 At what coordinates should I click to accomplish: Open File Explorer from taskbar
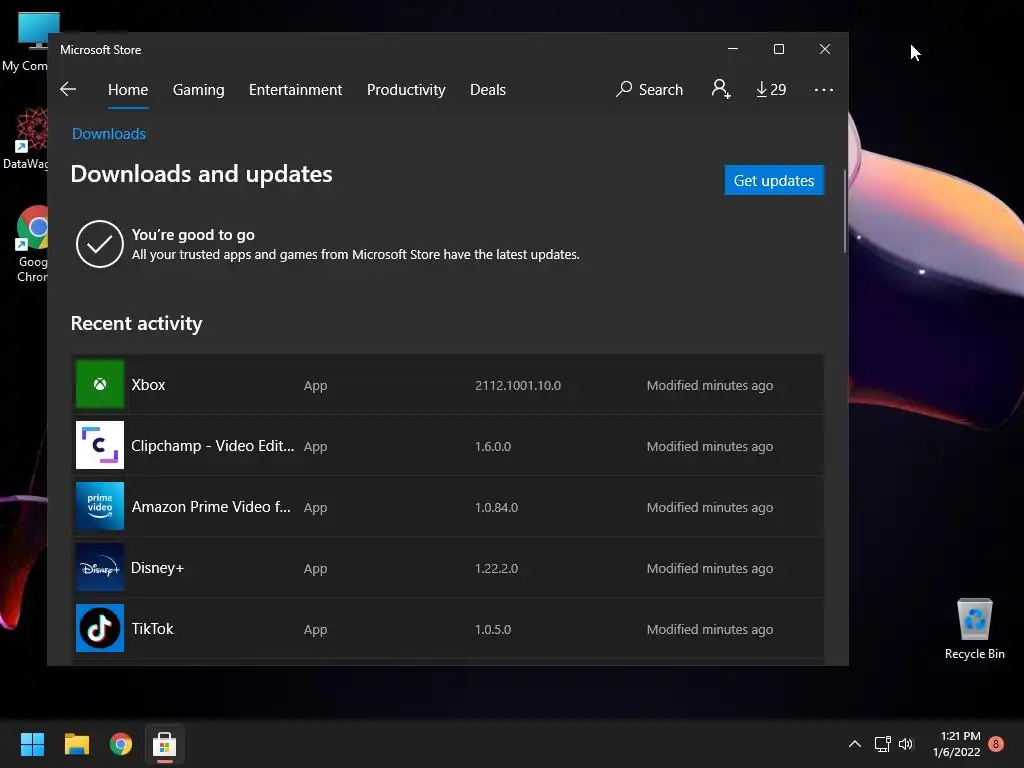[76, 744]
